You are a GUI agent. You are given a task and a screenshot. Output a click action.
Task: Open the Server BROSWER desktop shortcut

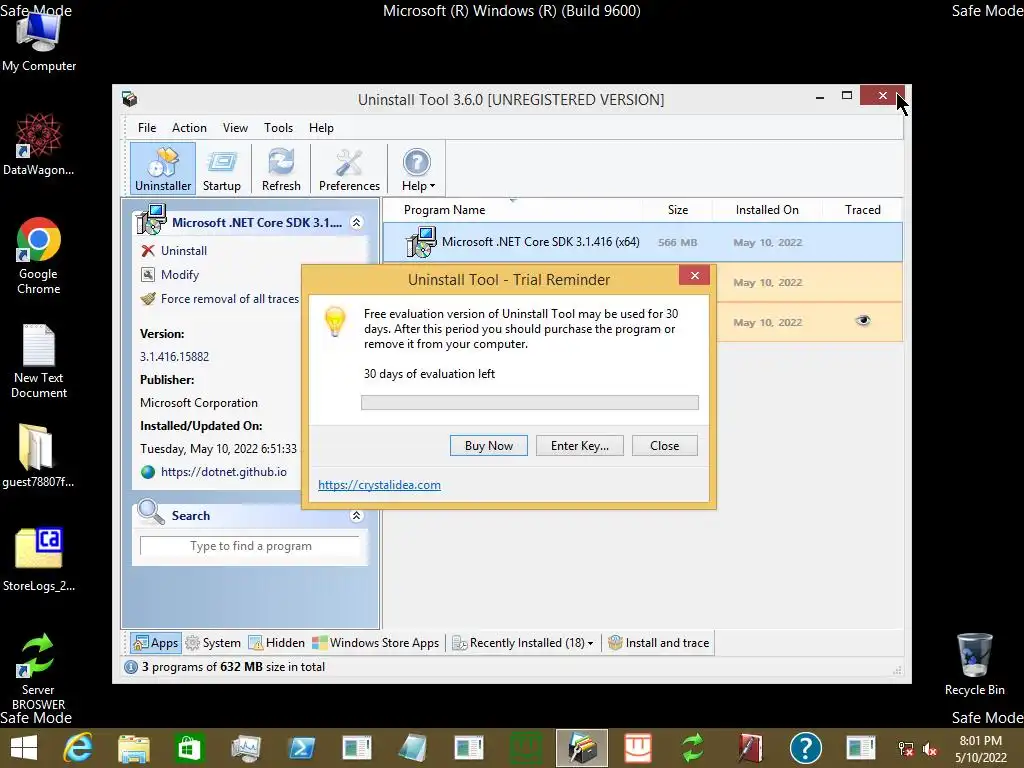point(38,671)
